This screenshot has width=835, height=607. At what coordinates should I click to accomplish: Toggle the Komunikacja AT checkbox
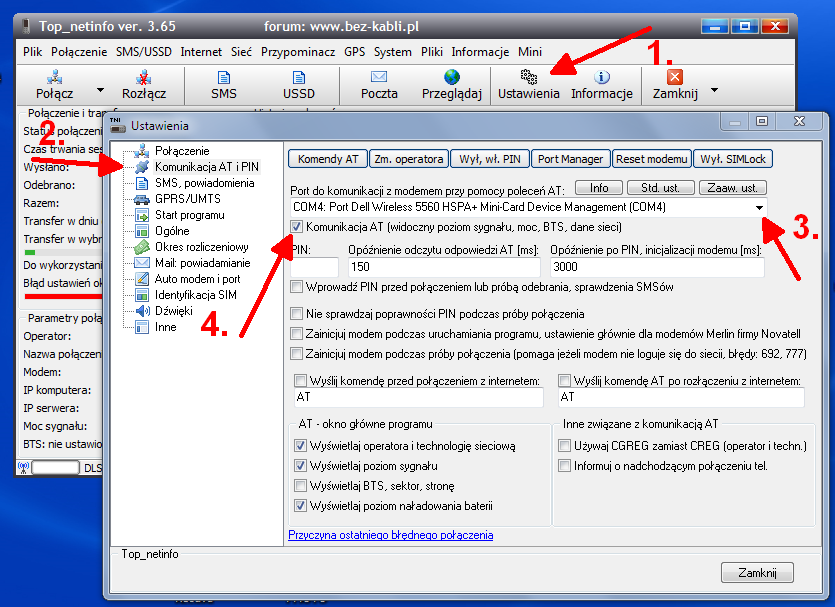[296, 227]
